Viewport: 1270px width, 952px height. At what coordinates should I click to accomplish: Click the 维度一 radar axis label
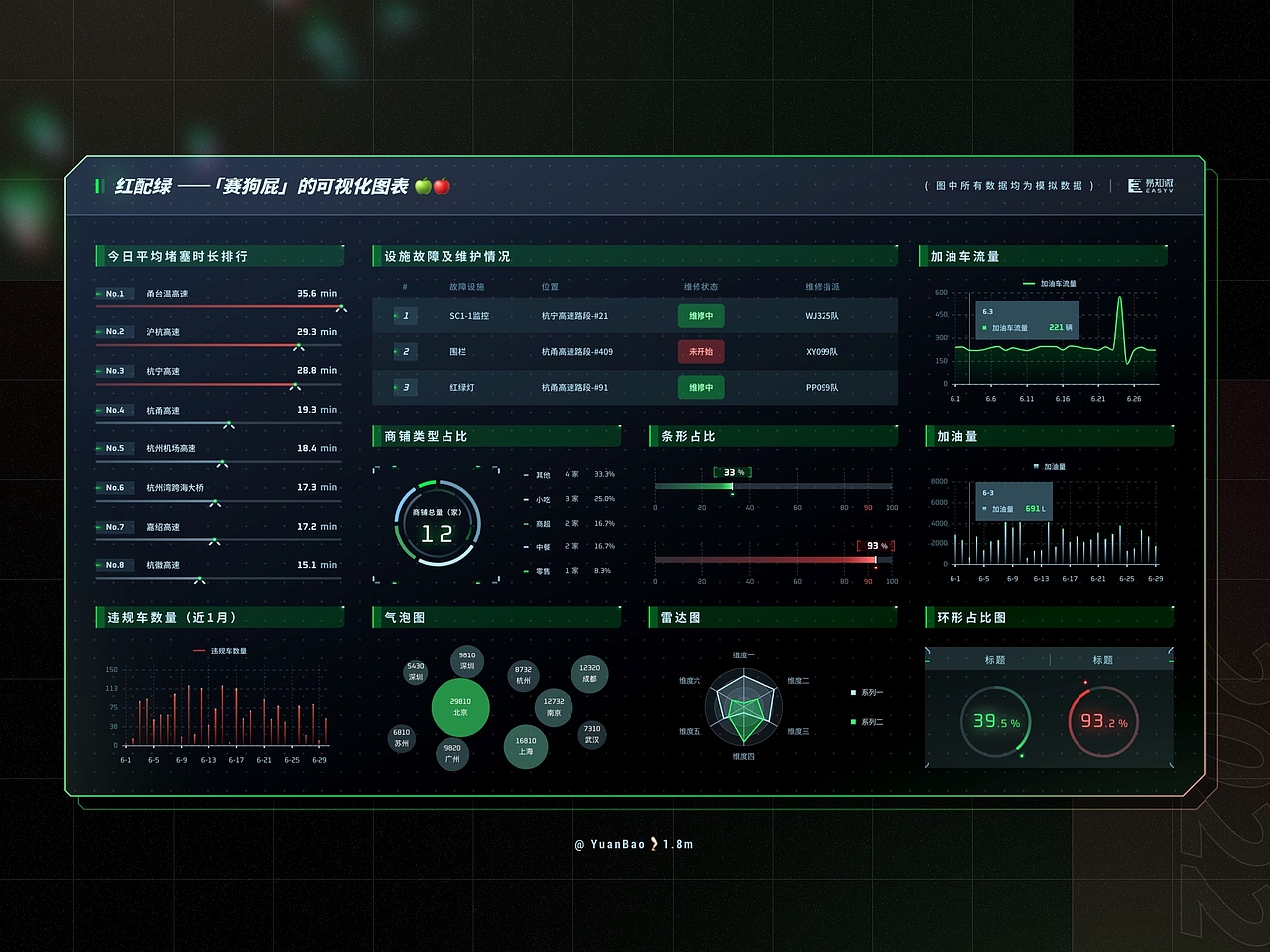[x=743, y=655]
